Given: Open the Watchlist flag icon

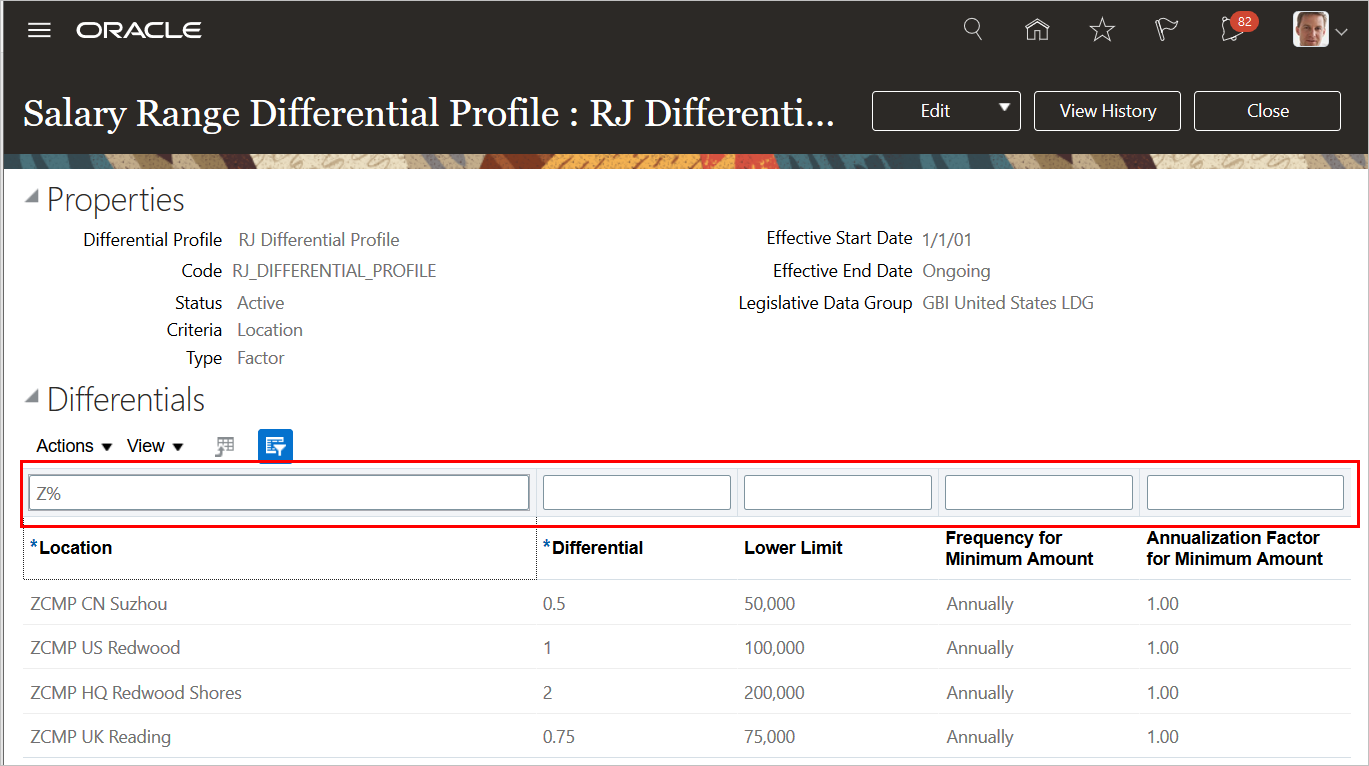Looking at the screenshot, I should [1166, 30].
